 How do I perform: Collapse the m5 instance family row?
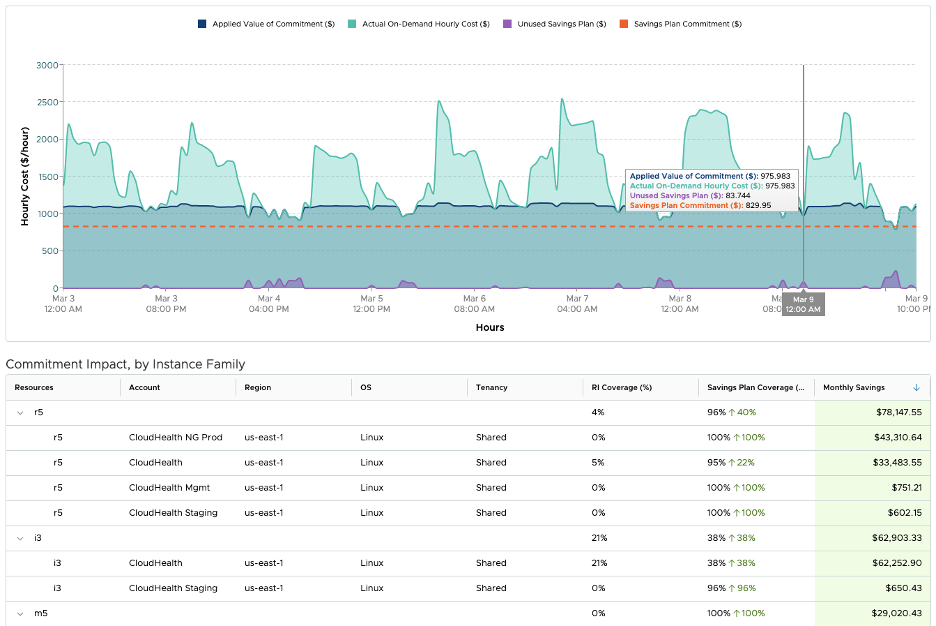20,613
